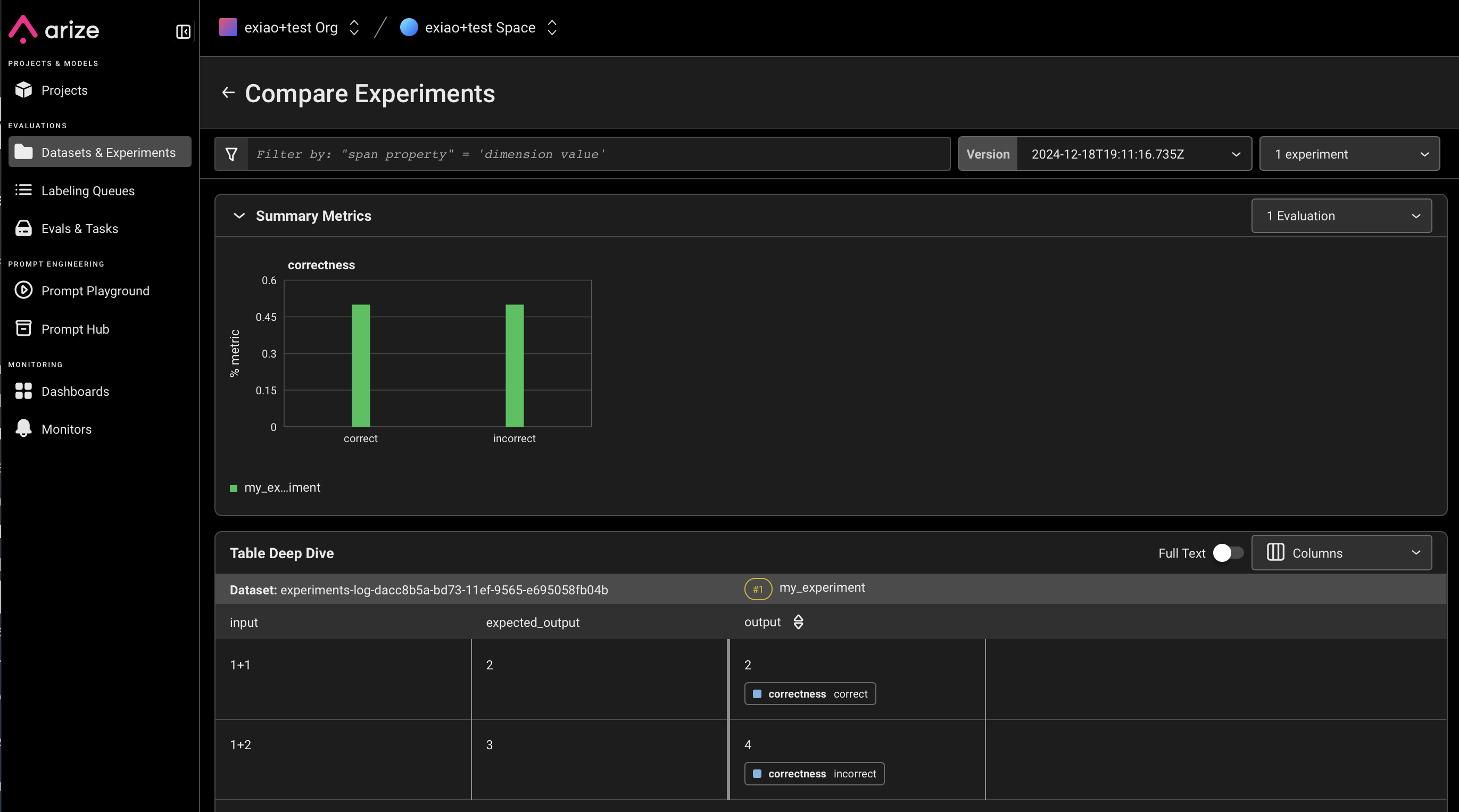The width and height of the screenshot is (1459, 812).
Task: Click the filter funnel icon
Action: [x=231, y=154]
